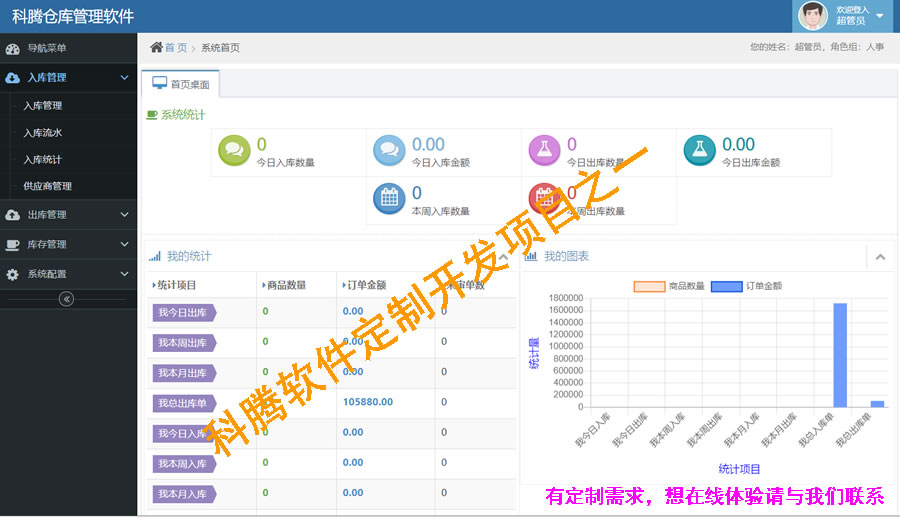Image resolution: width=900 pixels, height=520 pixels.
Task: Click the 统计项目 chart axis label
Action: tap(739, 469)
